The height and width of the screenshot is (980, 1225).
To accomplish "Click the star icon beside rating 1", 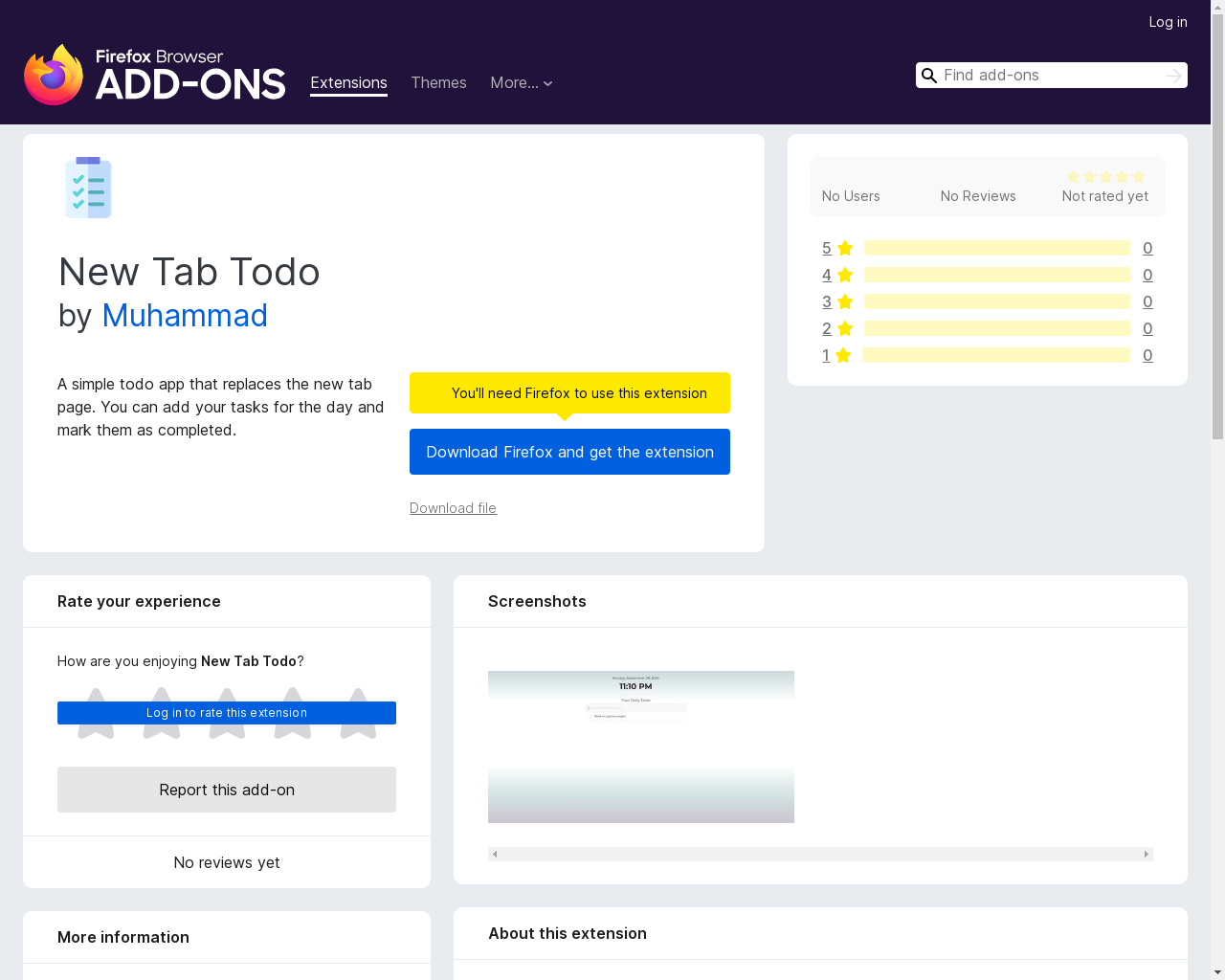I will coord(843,355).
